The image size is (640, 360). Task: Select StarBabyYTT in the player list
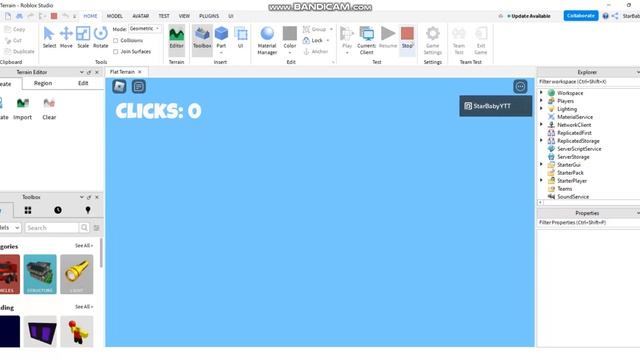(x=496, y=106)
